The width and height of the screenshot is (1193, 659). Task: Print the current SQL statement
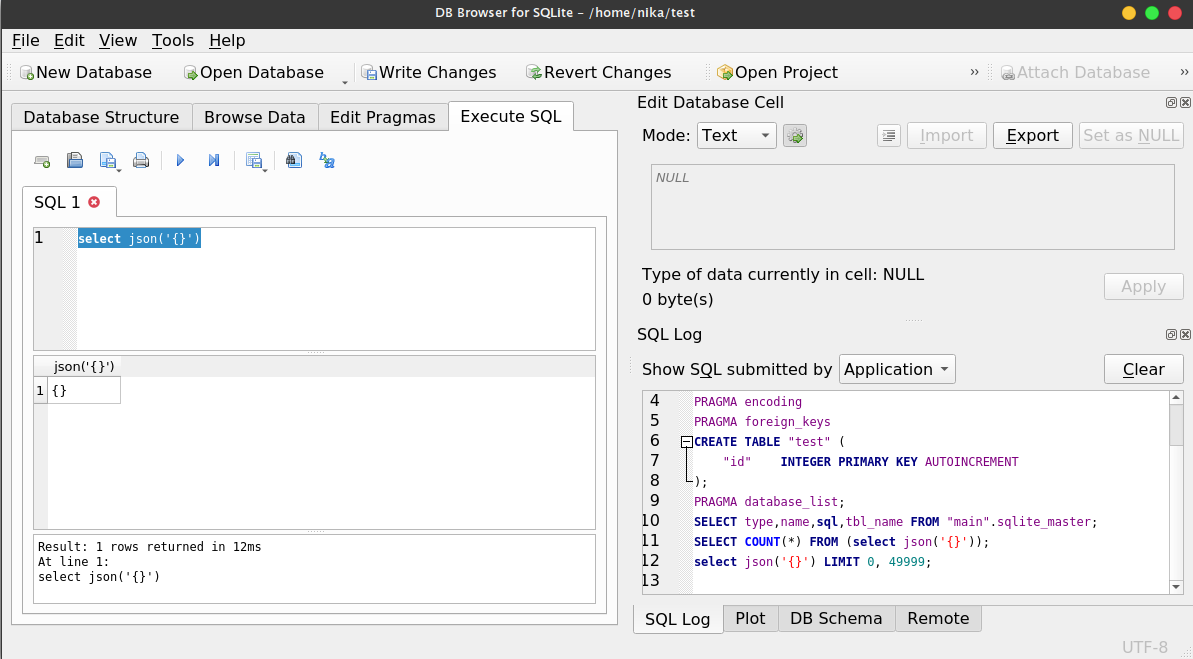(140, 160)
